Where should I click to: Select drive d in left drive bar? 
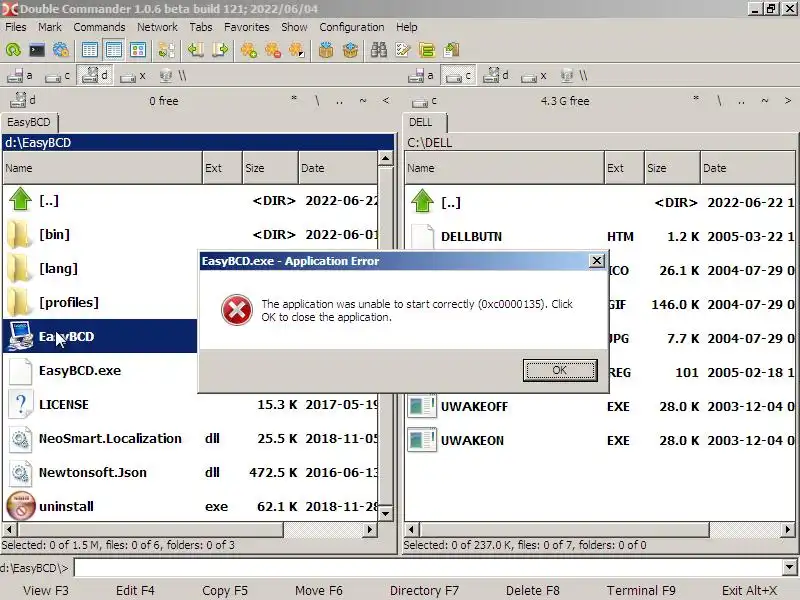tap(95, 76)
